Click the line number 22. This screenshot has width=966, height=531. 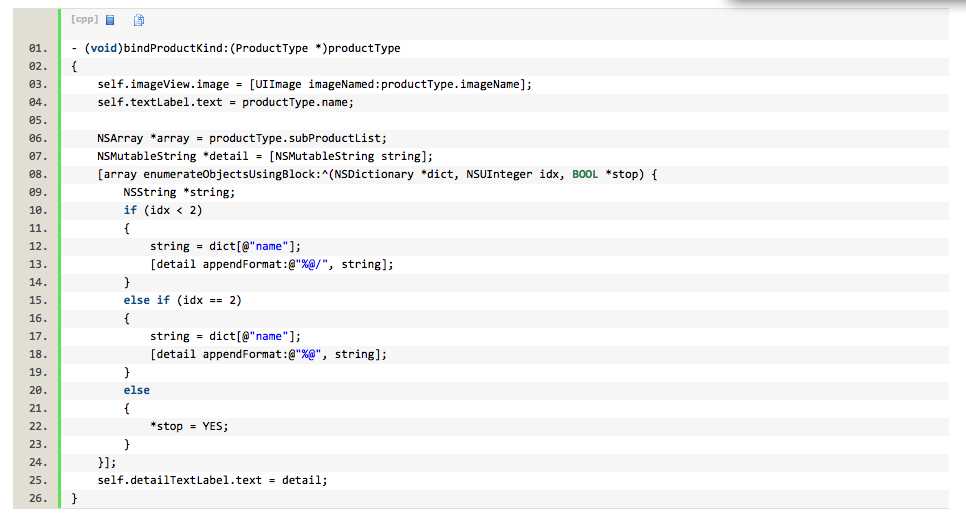tap(38, 426)
